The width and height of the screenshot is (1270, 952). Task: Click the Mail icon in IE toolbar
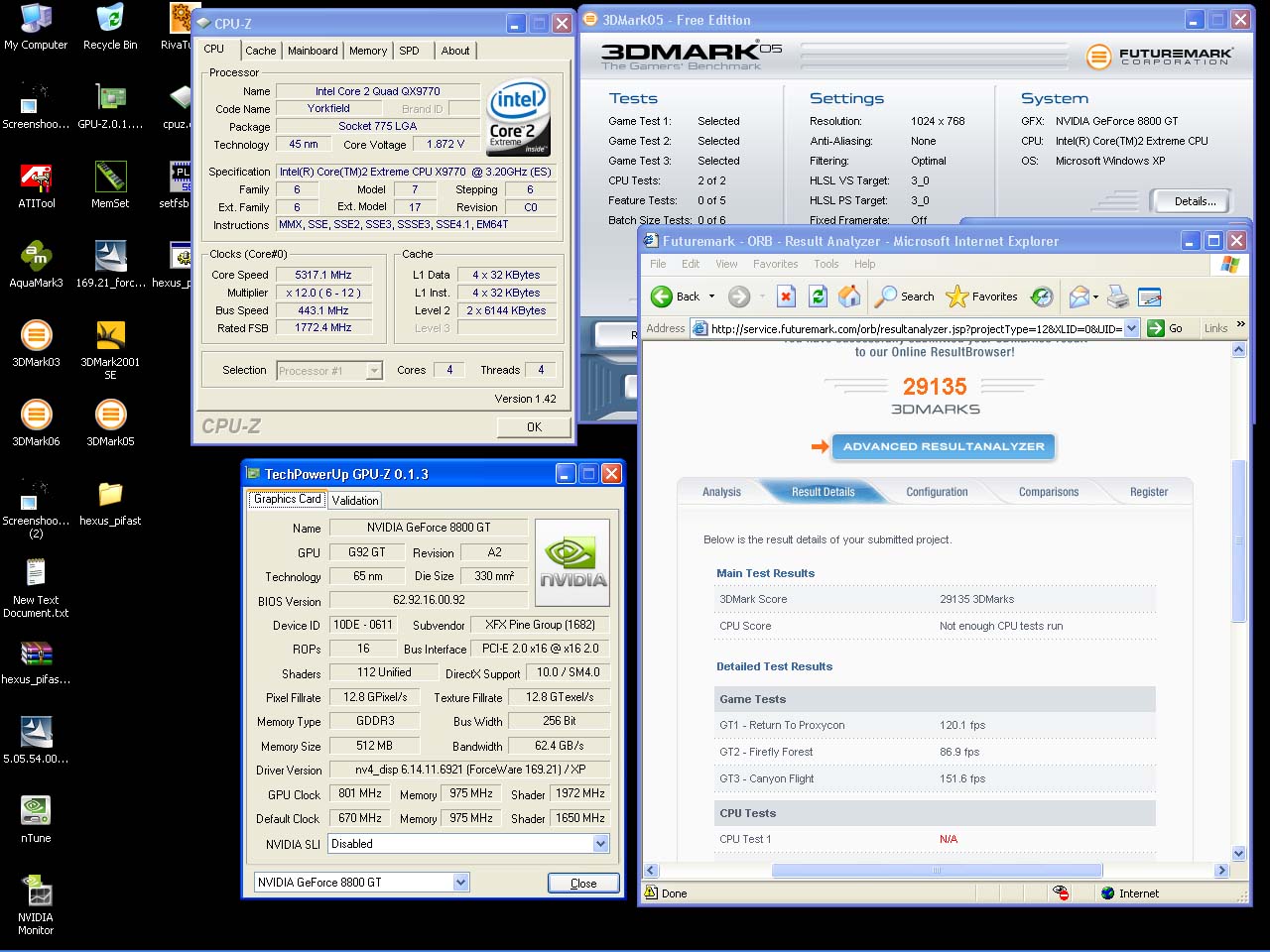(1079, 297)
